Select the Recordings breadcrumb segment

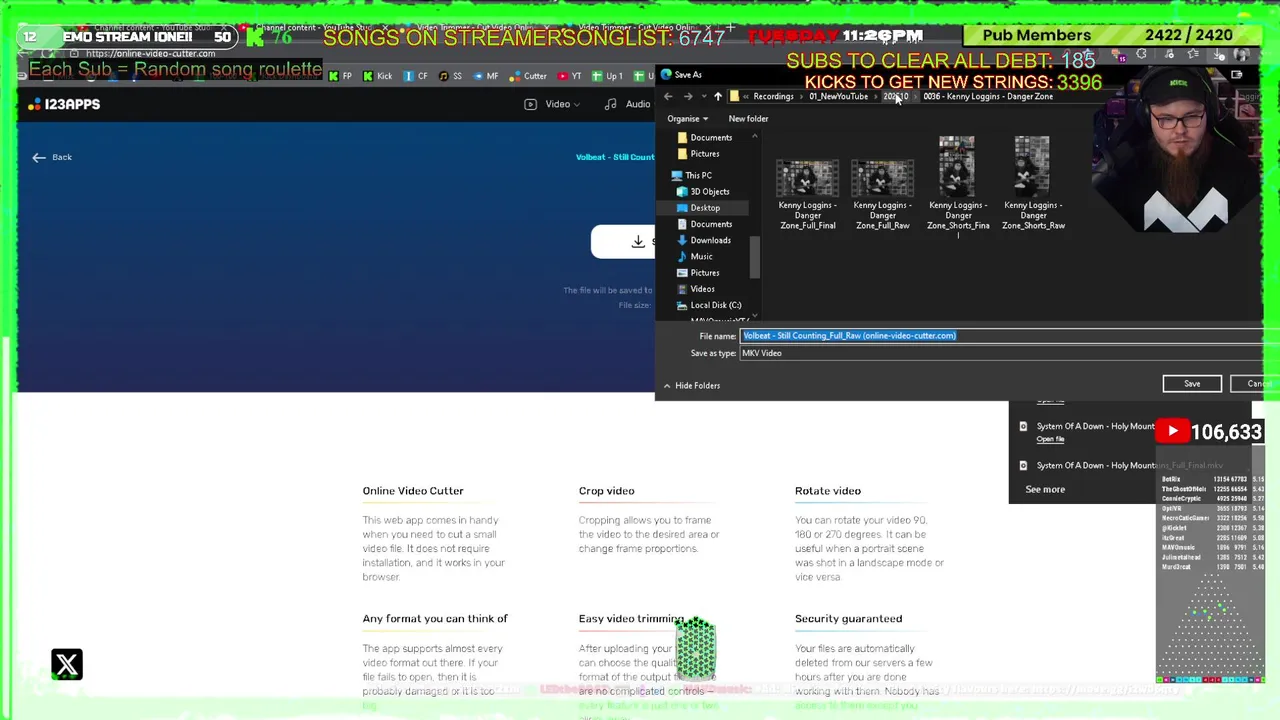coord(773,97)
